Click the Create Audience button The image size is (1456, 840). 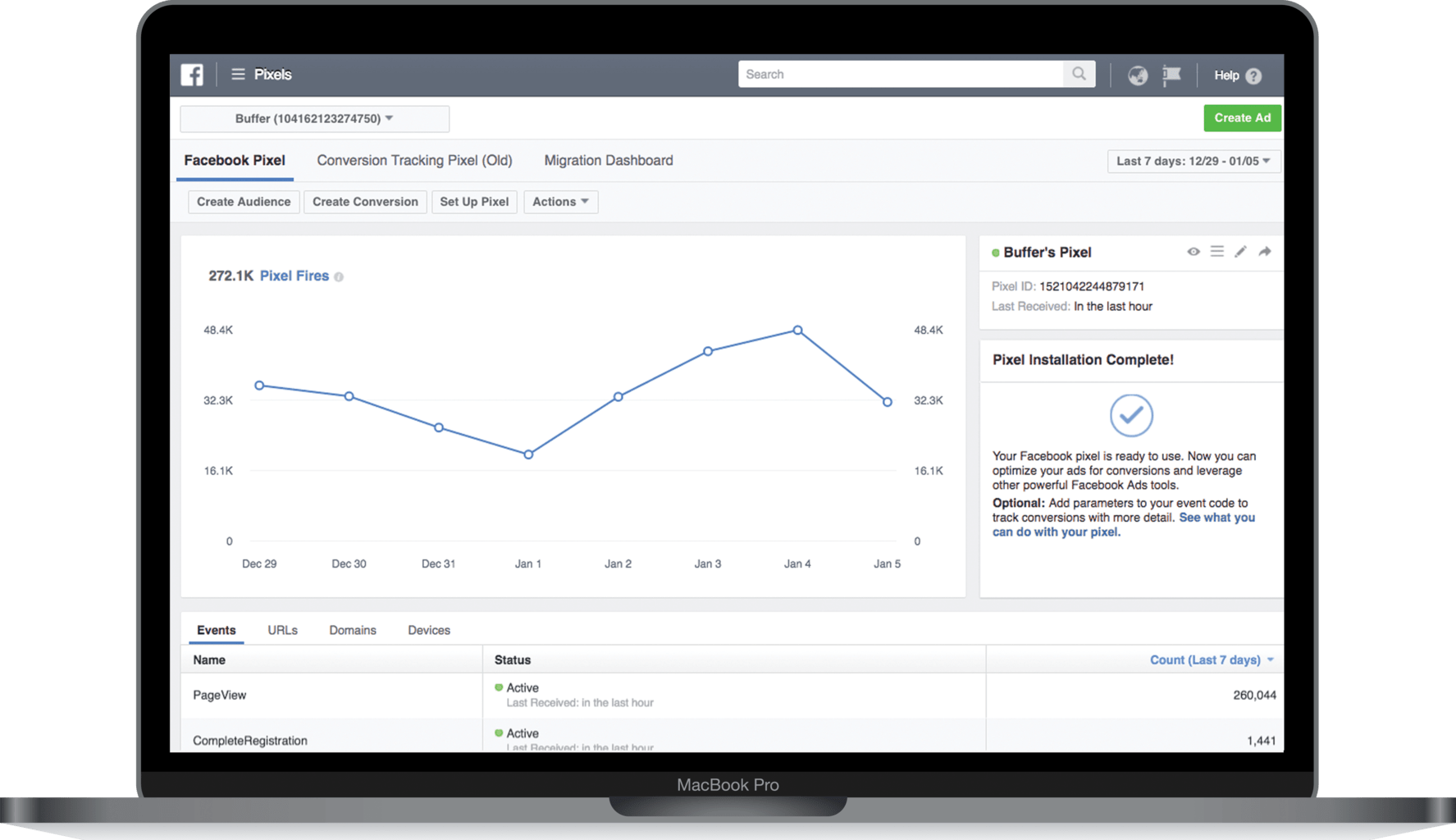pos(244,202)
